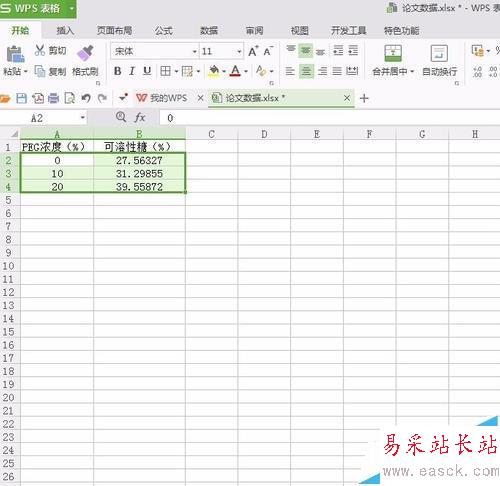Increase font size with large A icon
Screen dimensions: 500x486
pos(253,51)
